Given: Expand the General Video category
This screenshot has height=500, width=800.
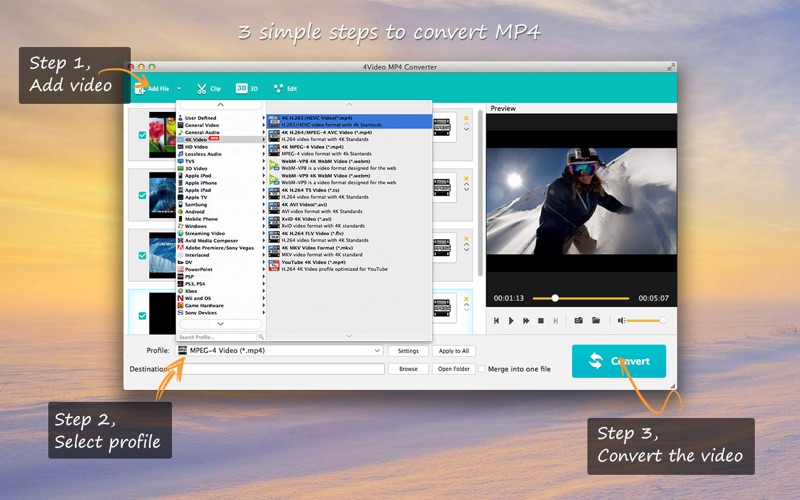Looking at the screenshot, I should tap(221, 125).
